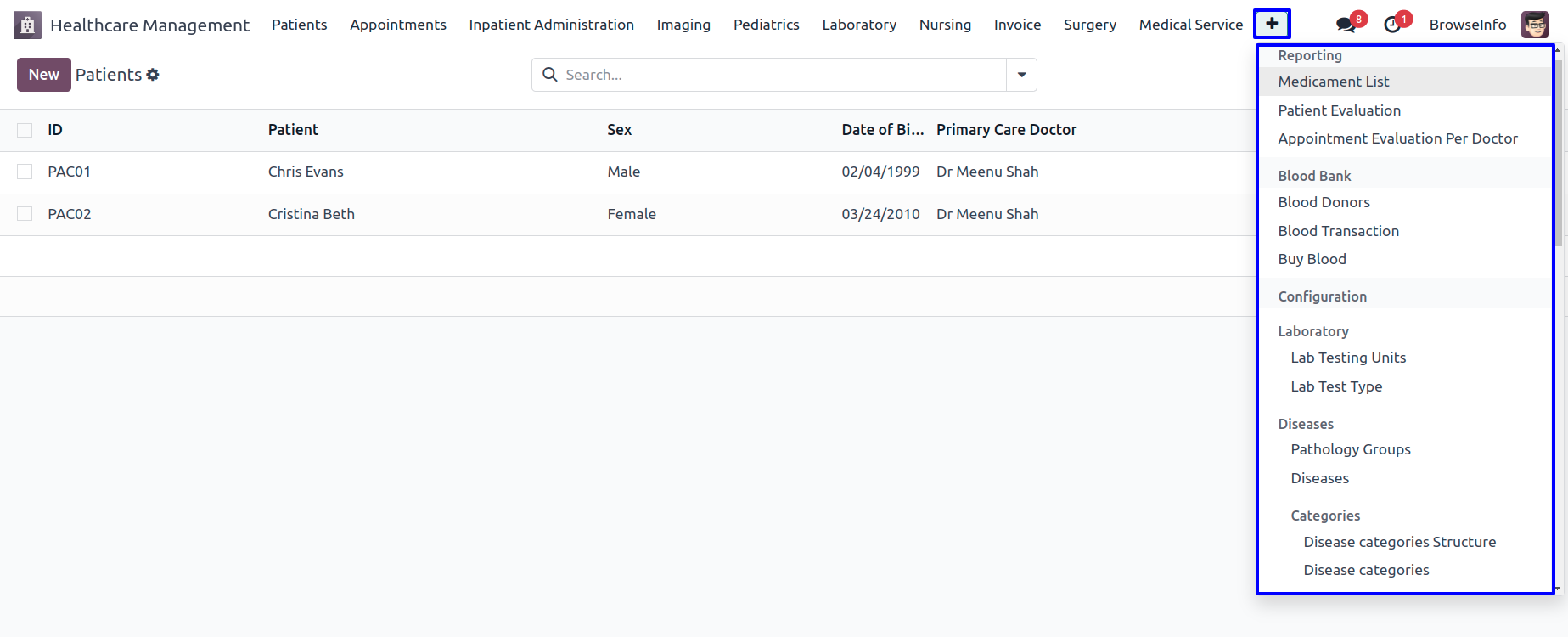Toggle the select-all checkbox in header
The height and width of the screenshot is (637, 1568).
pos(25,130)
